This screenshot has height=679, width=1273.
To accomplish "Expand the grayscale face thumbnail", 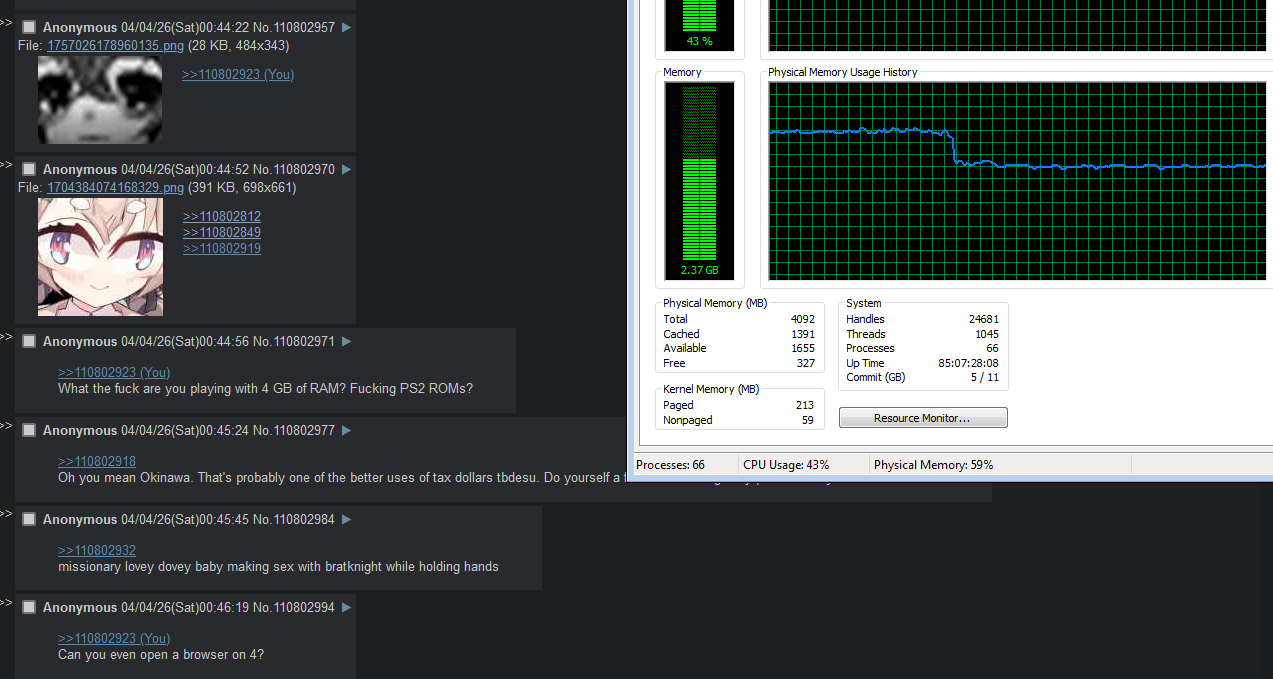I will coord(100,99).
